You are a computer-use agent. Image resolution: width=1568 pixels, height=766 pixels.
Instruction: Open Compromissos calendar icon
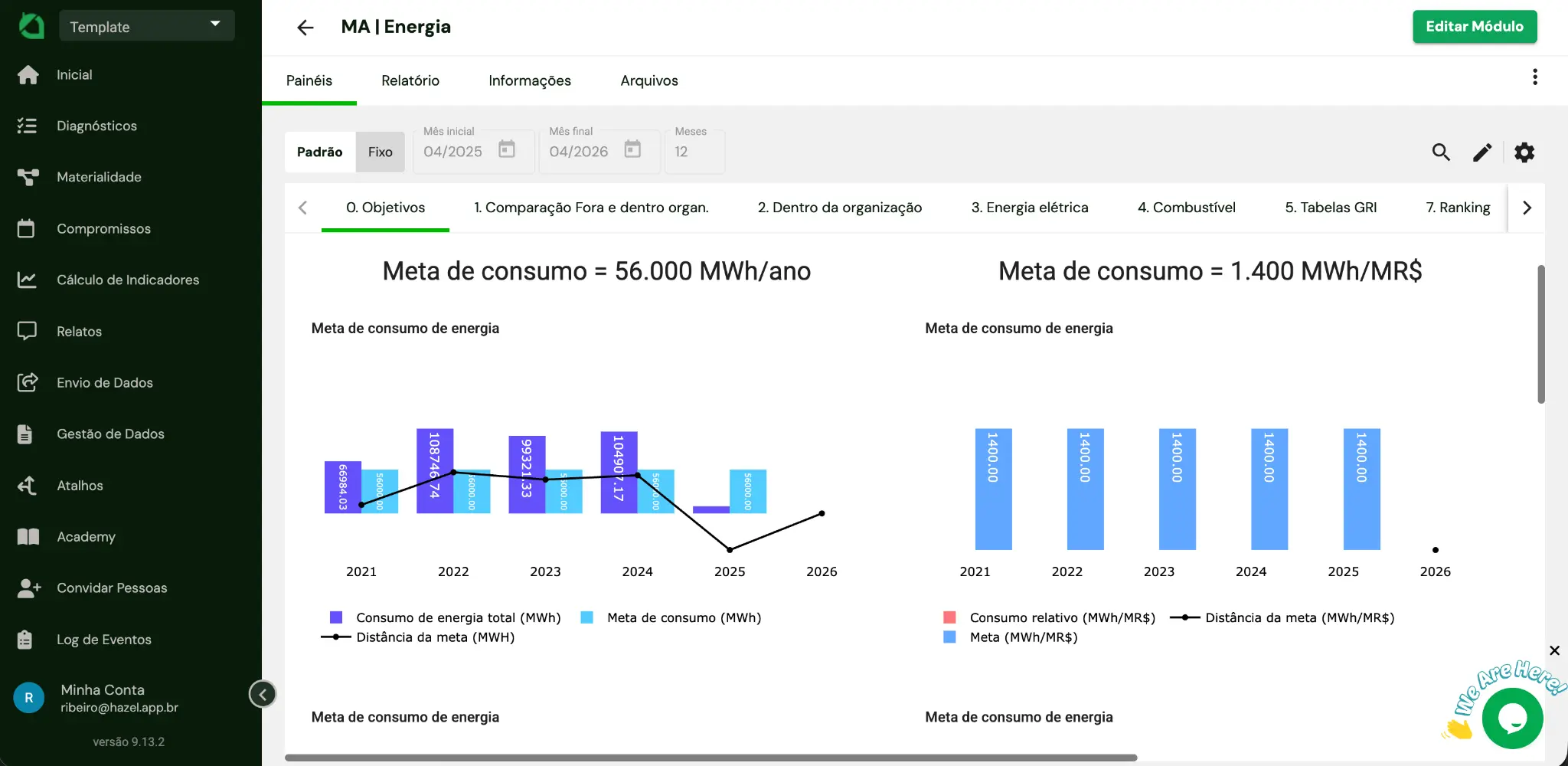pyautogui.click(x=26, y=228)
